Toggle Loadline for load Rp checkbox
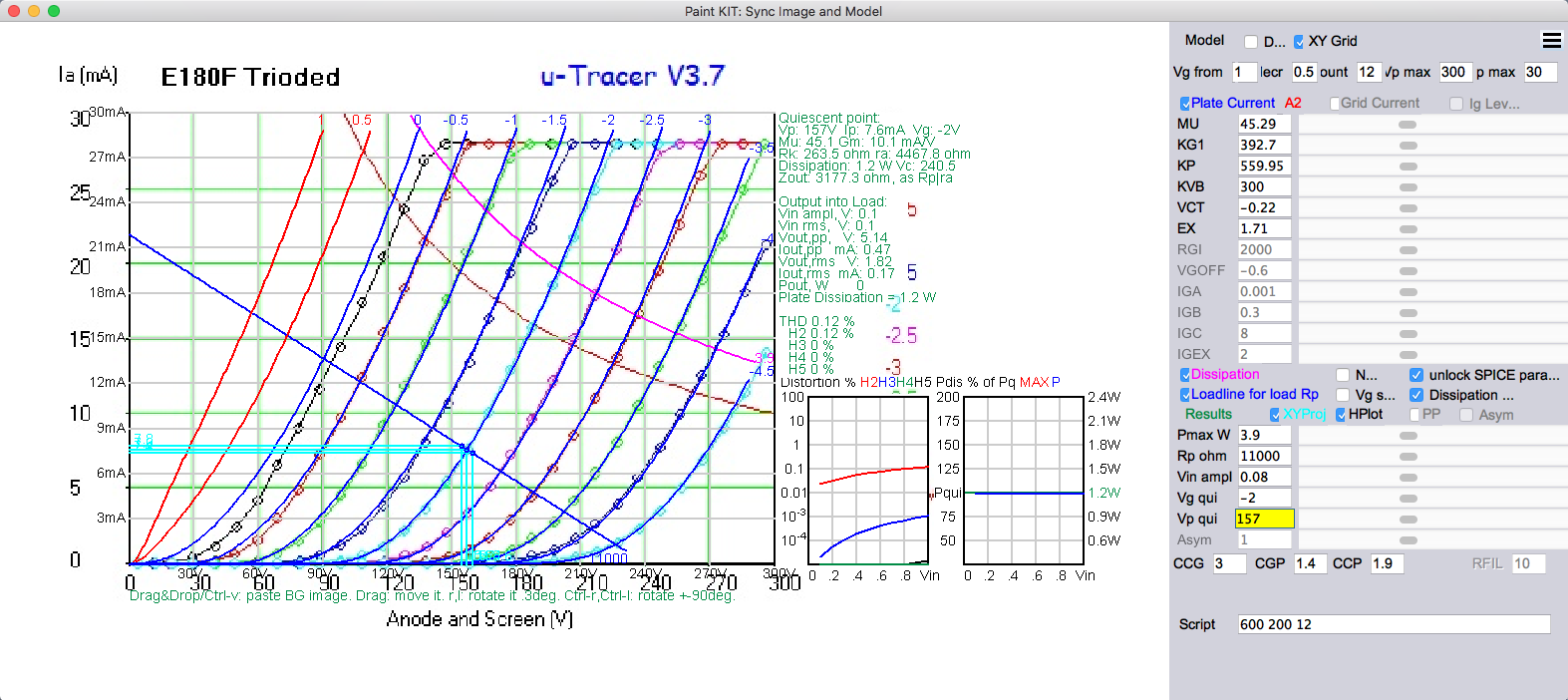 [x=1185, y=395]
